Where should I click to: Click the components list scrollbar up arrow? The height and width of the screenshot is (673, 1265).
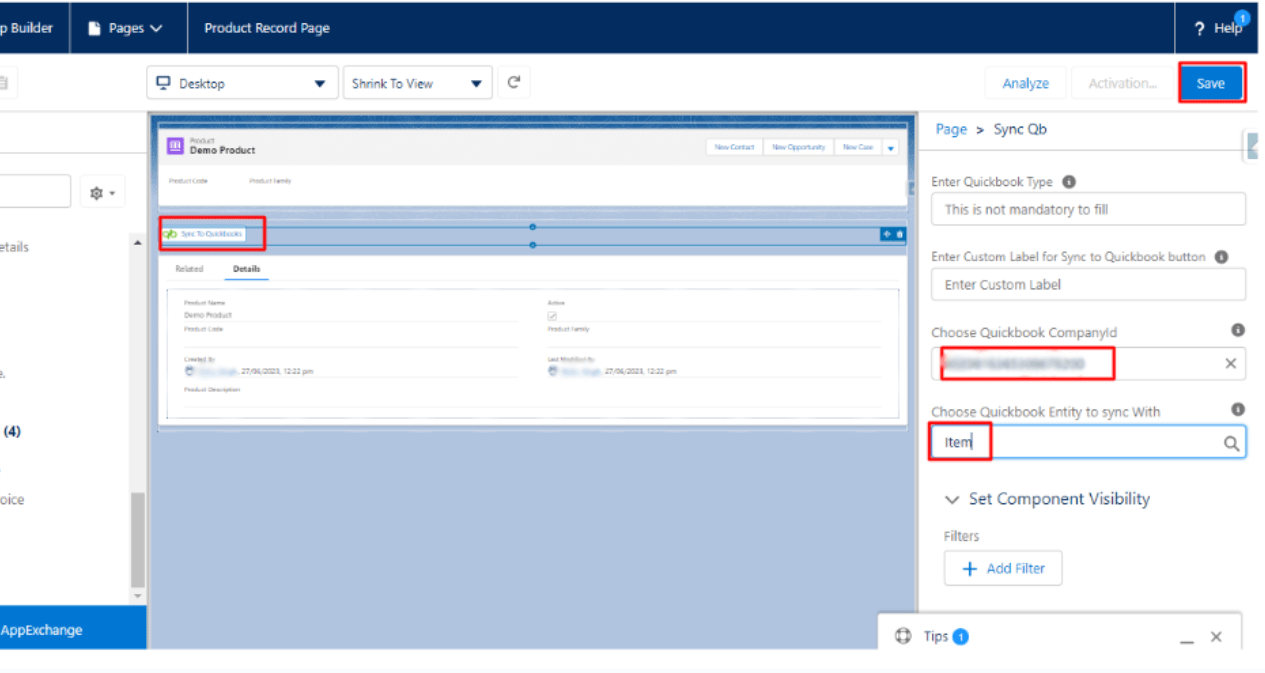click(x=138, y=242)
